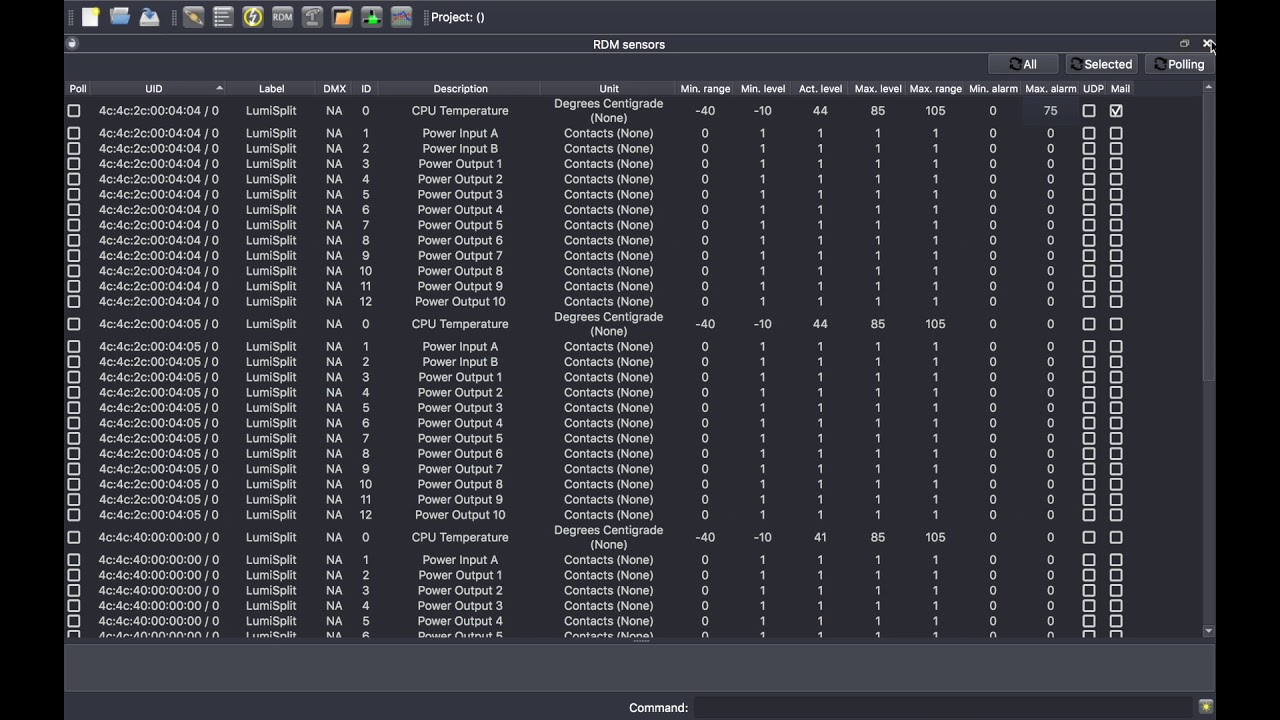Viewport: 1280px width, 720px height.
Task: Click the Act. level column header
Action: pos(820,89)
